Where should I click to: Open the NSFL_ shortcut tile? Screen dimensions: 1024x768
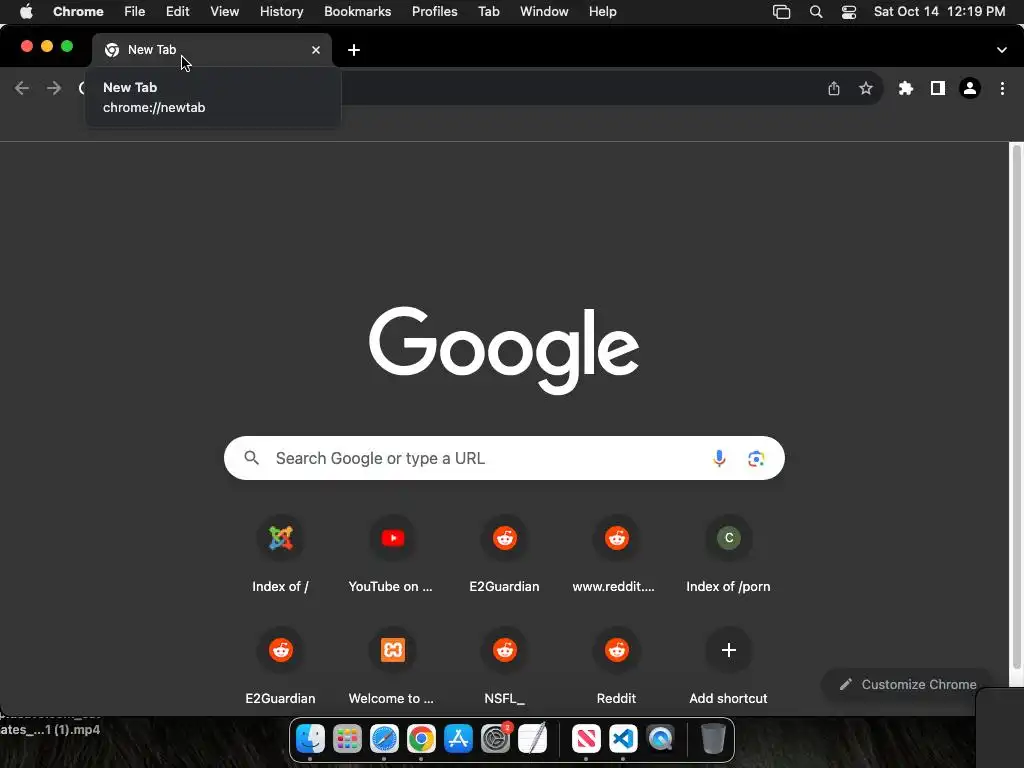click(504, 667)
